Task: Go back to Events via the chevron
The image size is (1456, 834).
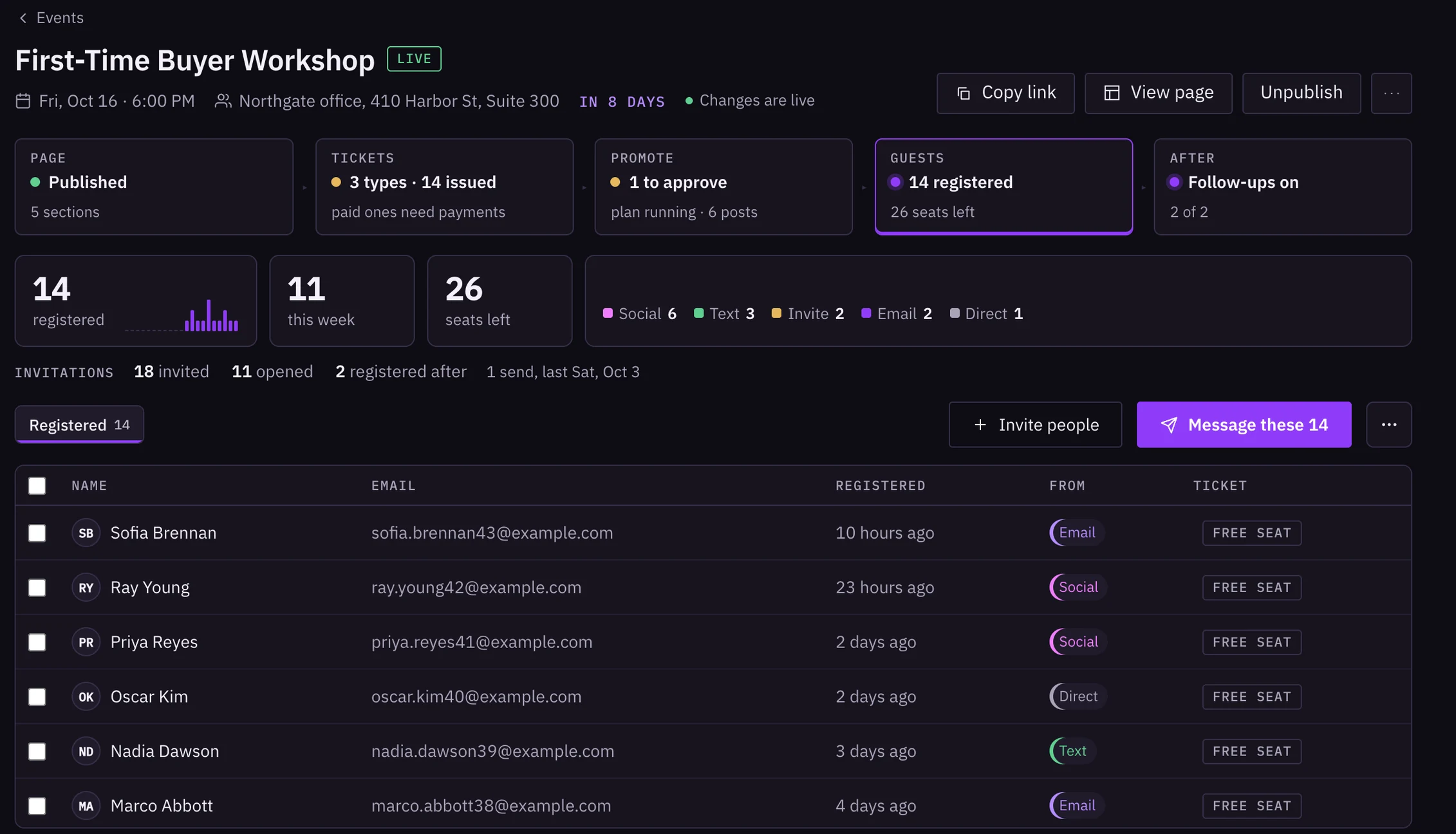Action: pos(23,18)
